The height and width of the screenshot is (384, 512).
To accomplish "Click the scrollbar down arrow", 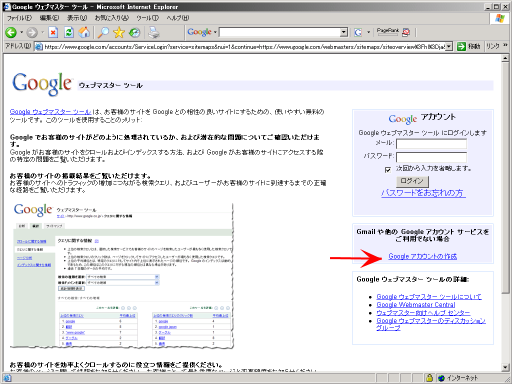I will (505, 367).
